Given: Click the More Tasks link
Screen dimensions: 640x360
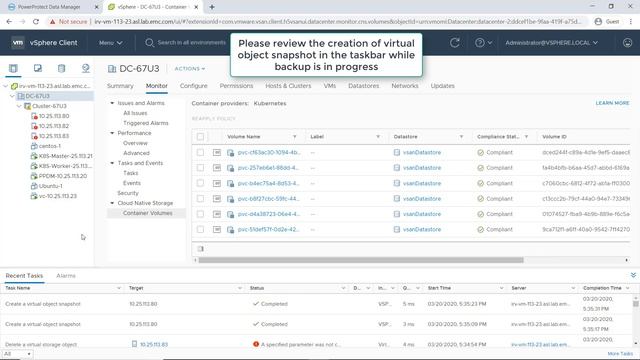Looking at the screenshot, I should point(620,354).
